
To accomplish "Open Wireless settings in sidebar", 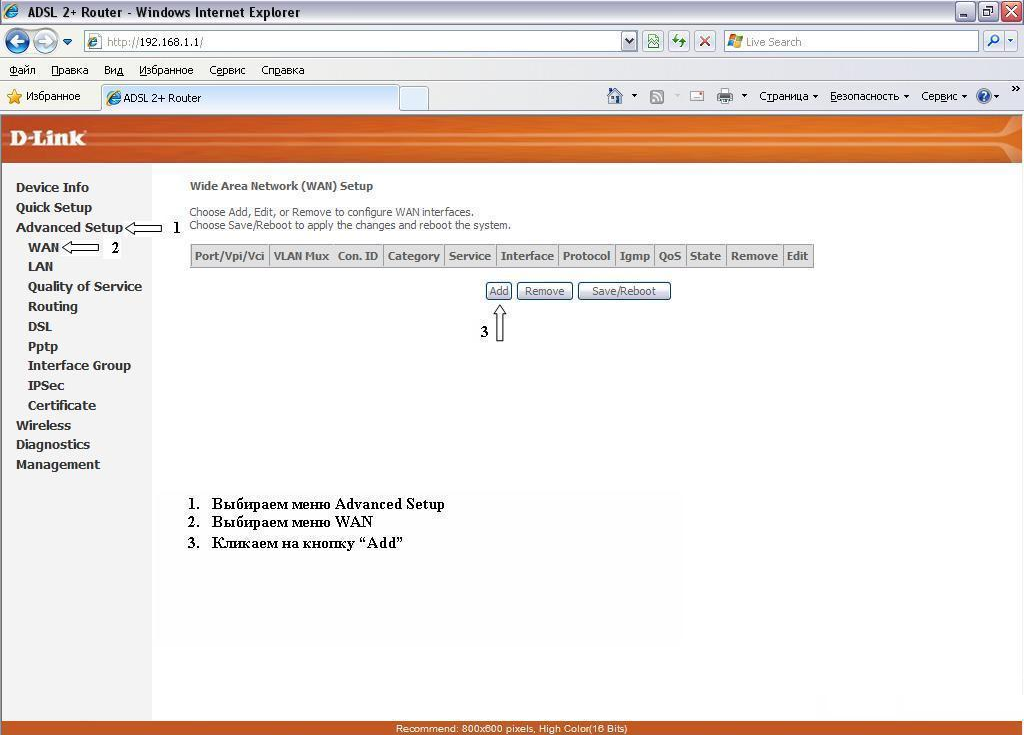I will click(x=43, y=425).
